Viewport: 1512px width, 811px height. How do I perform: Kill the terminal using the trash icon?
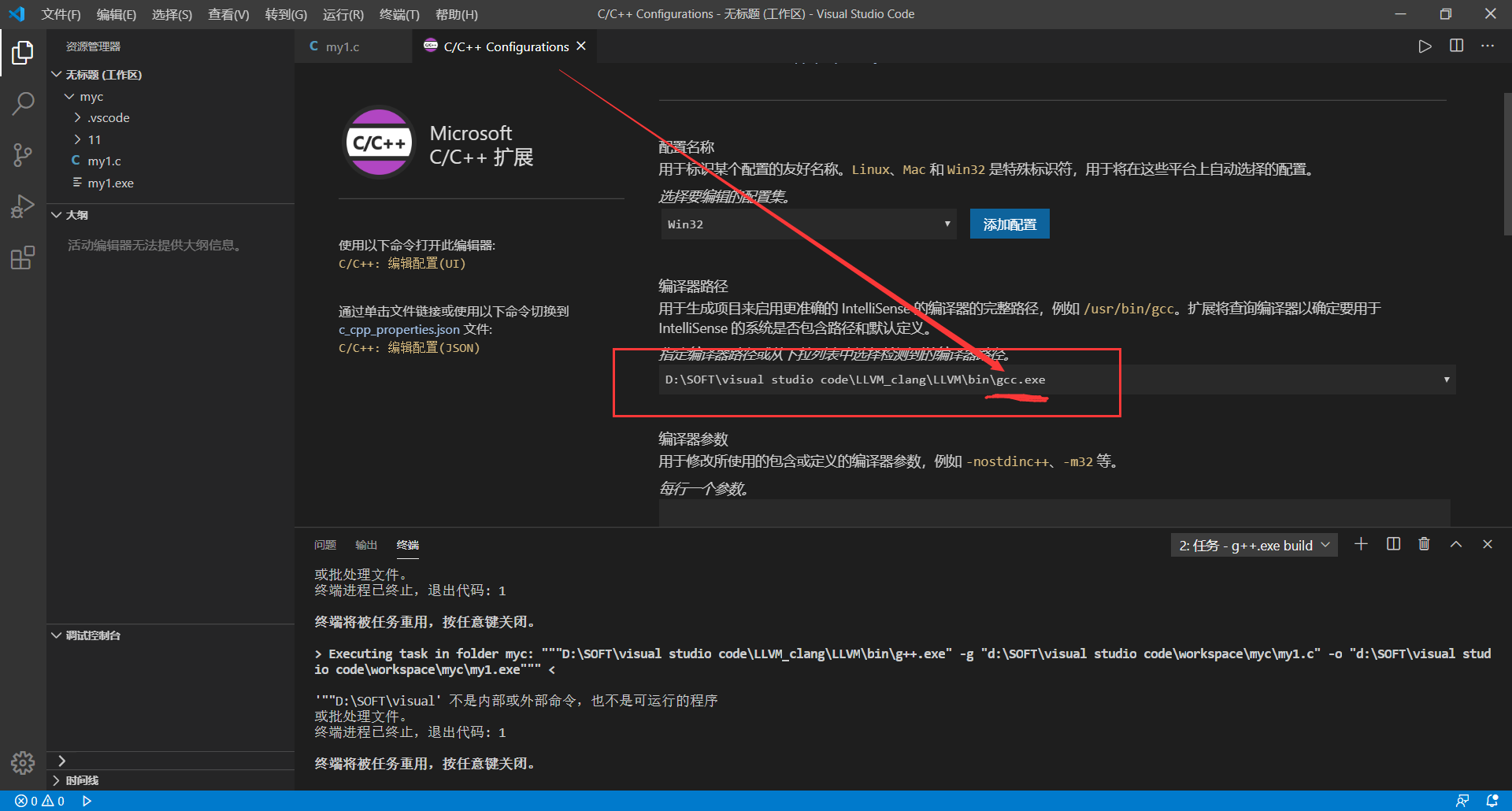[1424, 543]
